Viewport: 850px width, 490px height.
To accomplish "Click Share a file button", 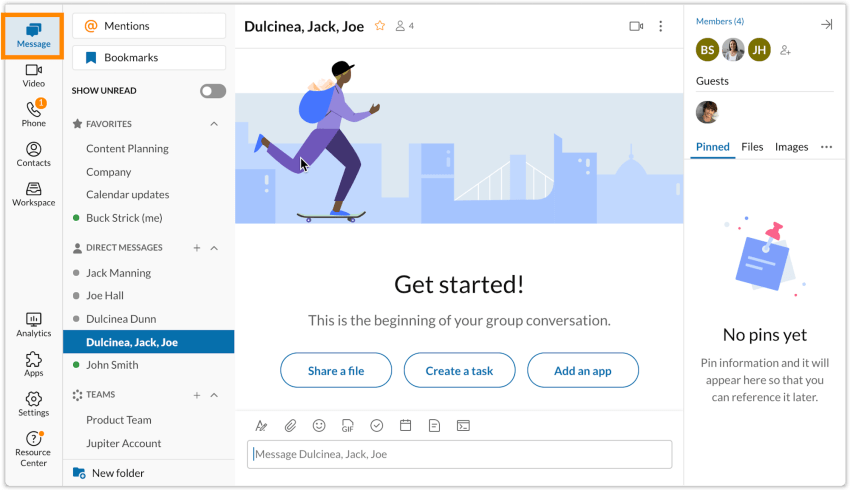I will 336,371.
